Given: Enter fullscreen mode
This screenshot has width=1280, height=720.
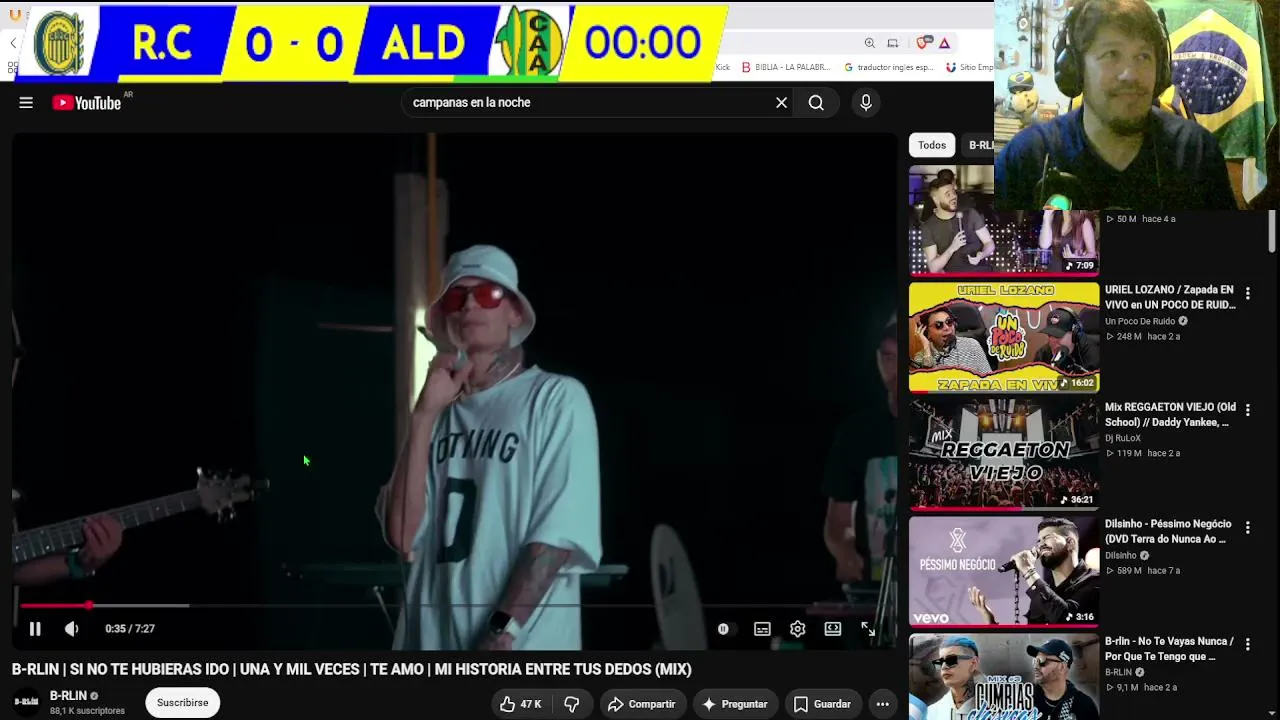Looking at the screenshot, I should tap(868, 629).
